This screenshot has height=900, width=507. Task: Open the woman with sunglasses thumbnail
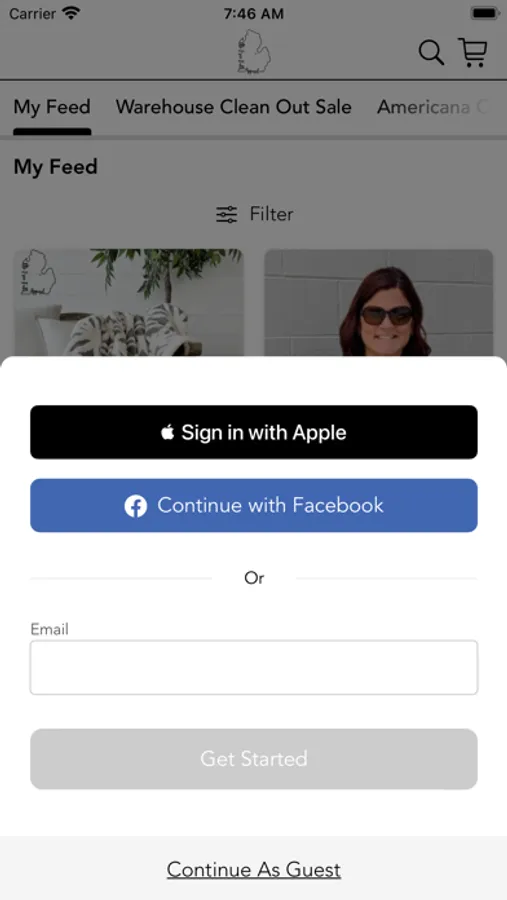click(x=378, y=302)
